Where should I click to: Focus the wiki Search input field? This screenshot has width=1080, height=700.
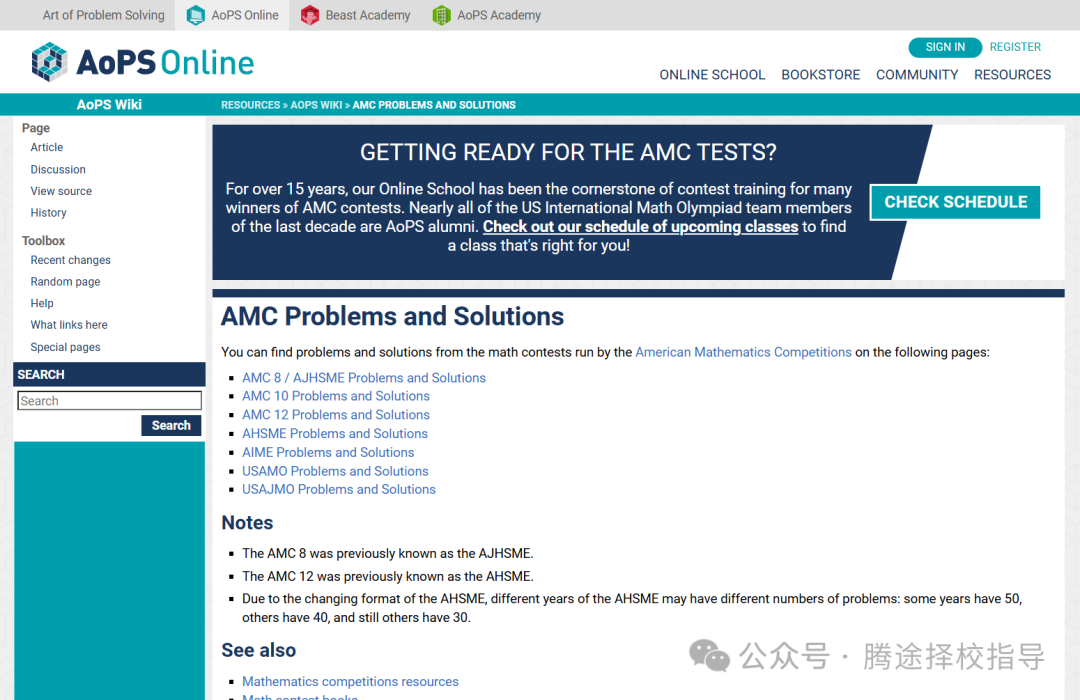pyautogui.click(x=110, y=401)
